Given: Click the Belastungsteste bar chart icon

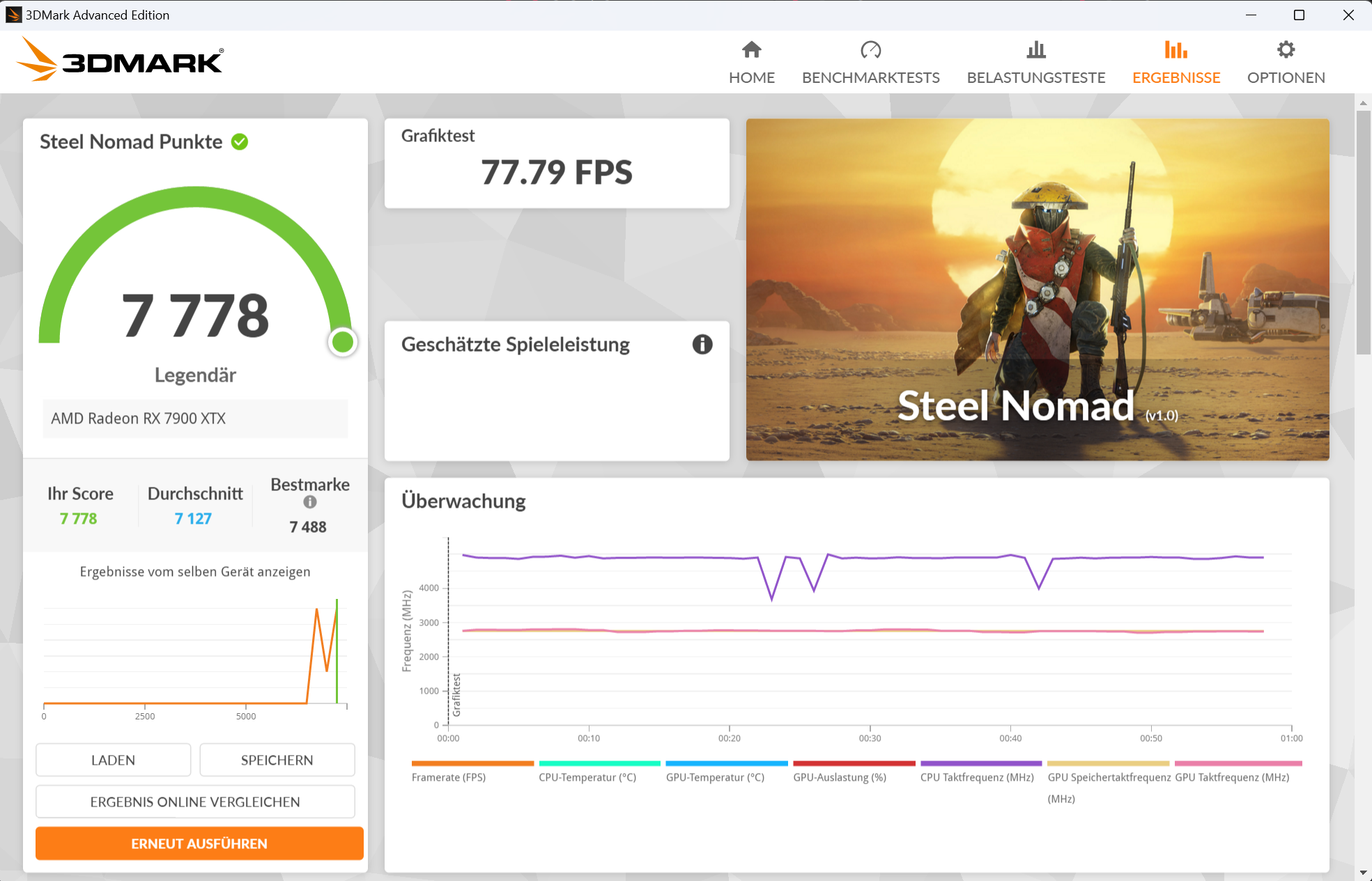Looking at the screenshot, I should [x=1035, y=50].
